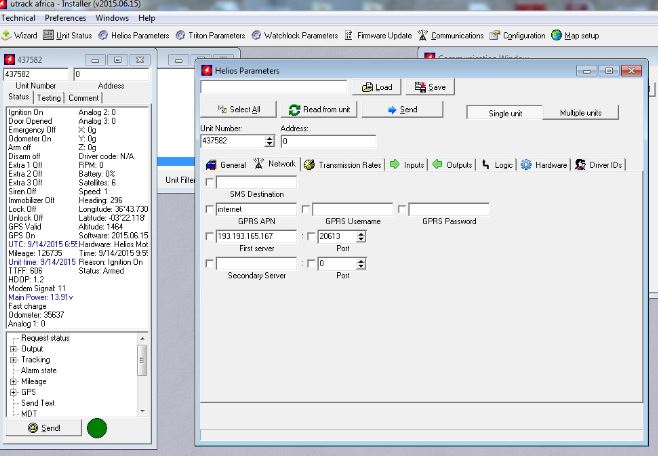
Task: Switch to the Transmission Rates tab
Action: (343, 164)
